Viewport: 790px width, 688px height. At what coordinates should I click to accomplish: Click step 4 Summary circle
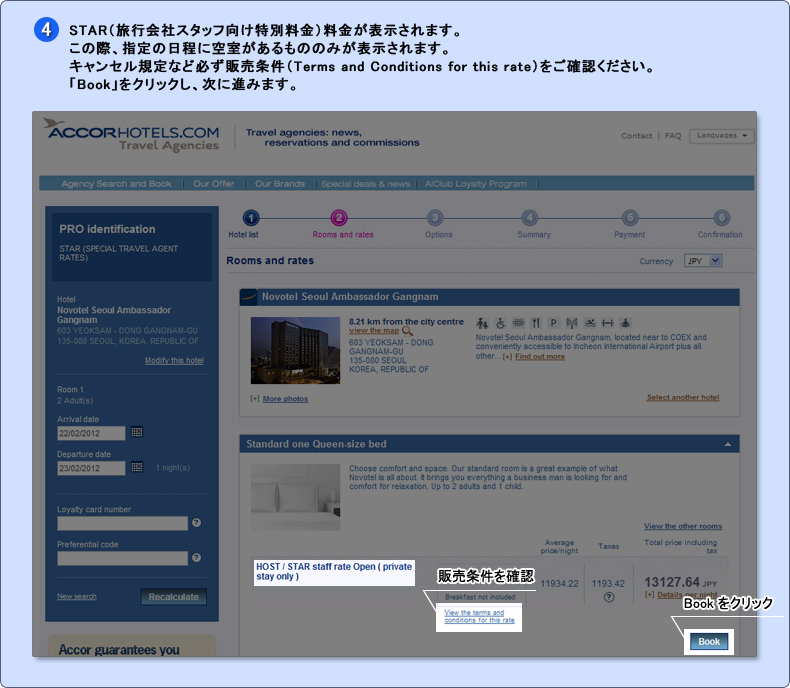[530, 218]
